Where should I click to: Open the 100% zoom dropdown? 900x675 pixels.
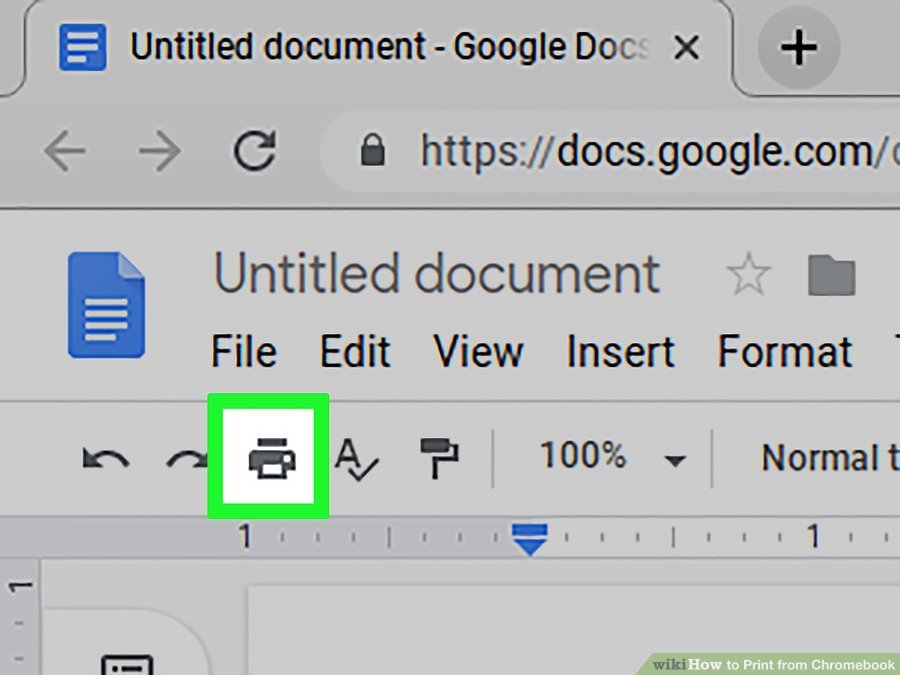612,457
